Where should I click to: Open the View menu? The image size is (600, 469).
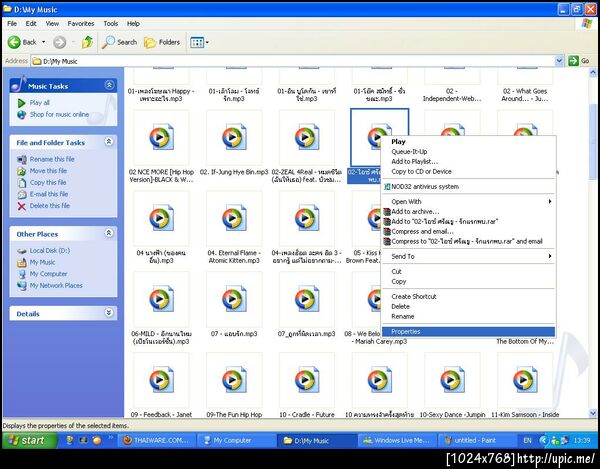tap(52, 23)
